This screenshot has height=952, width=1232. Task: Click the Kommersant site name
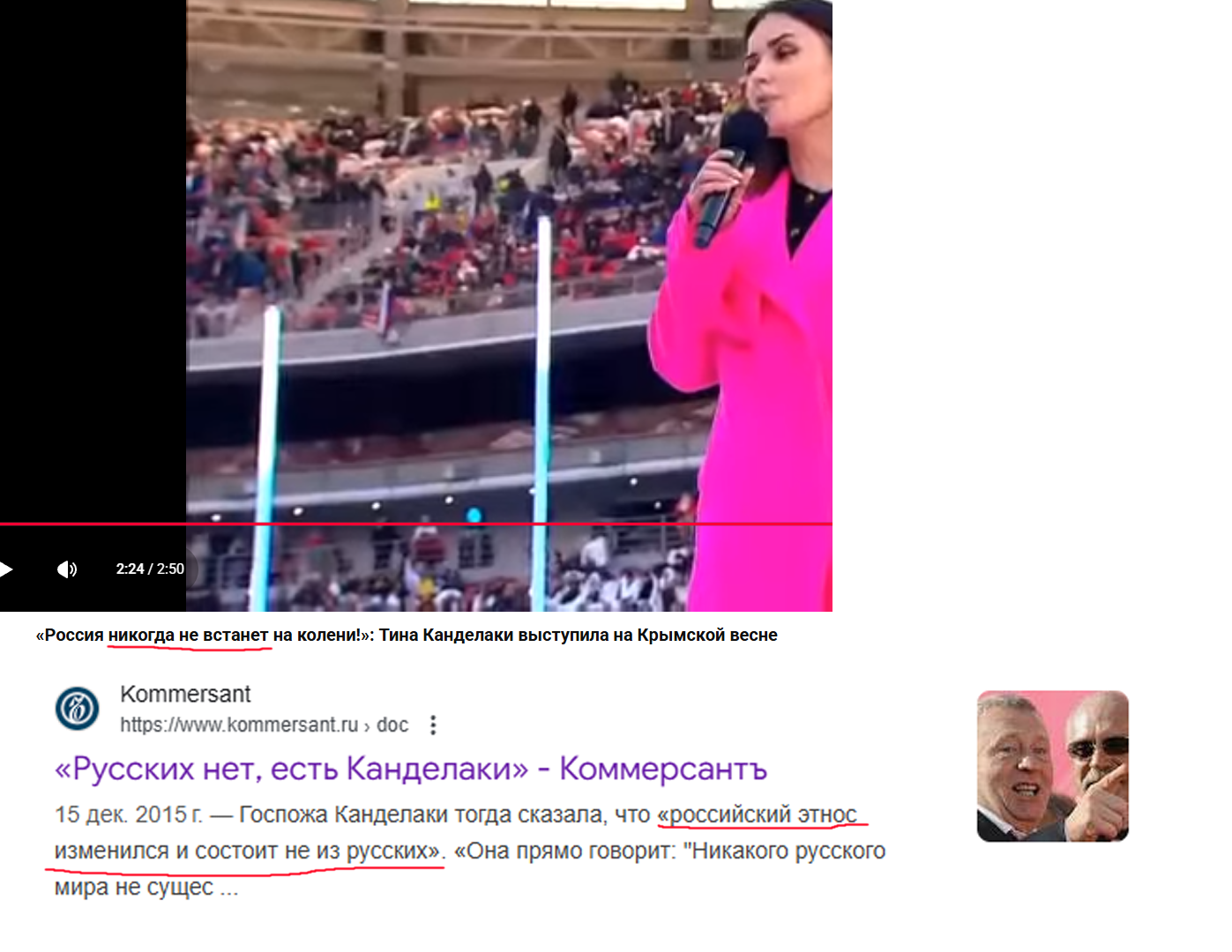[185, 694]
